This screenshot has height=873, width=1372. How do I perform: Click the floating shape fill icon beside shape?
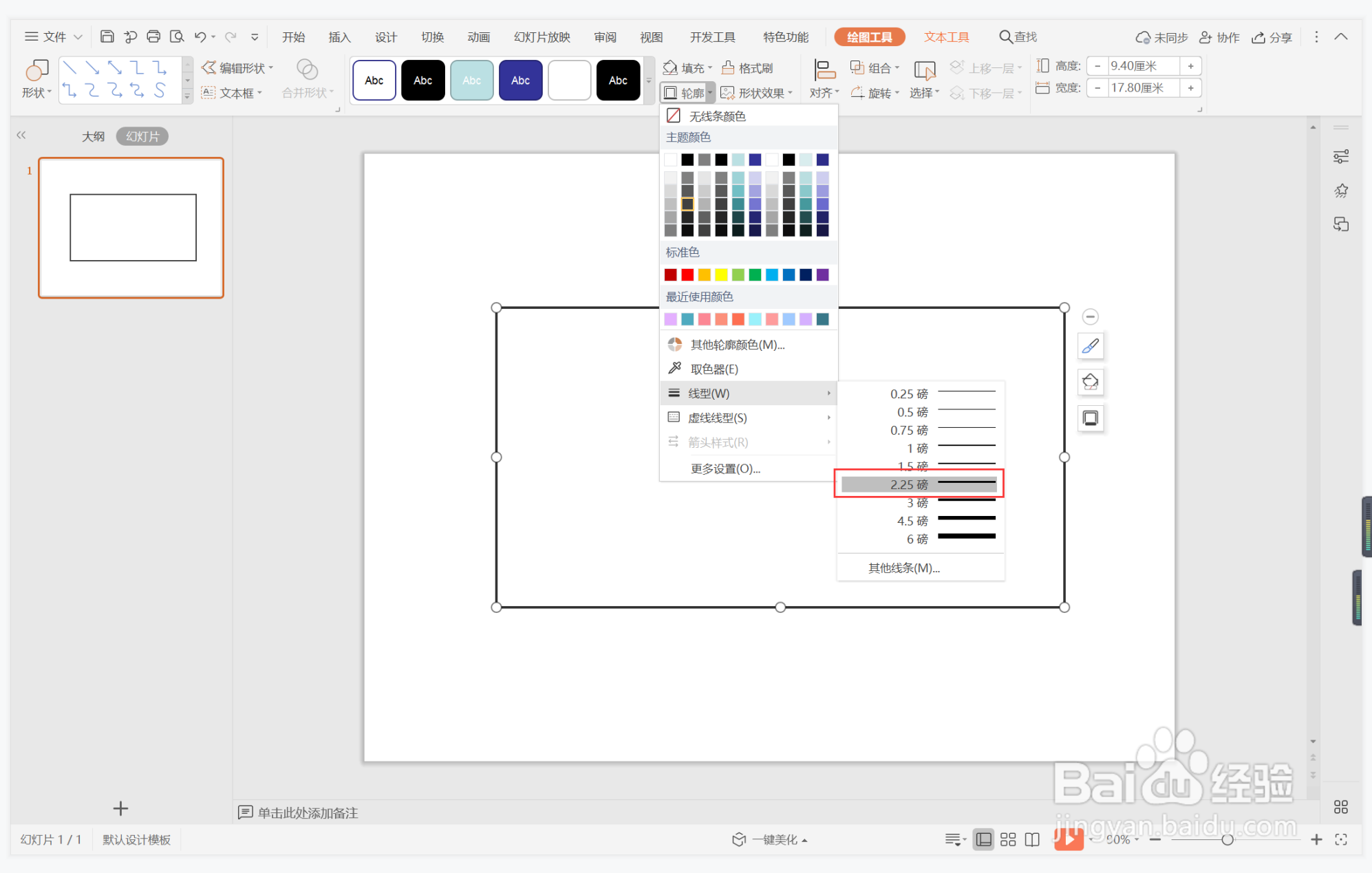point(1091,382)
